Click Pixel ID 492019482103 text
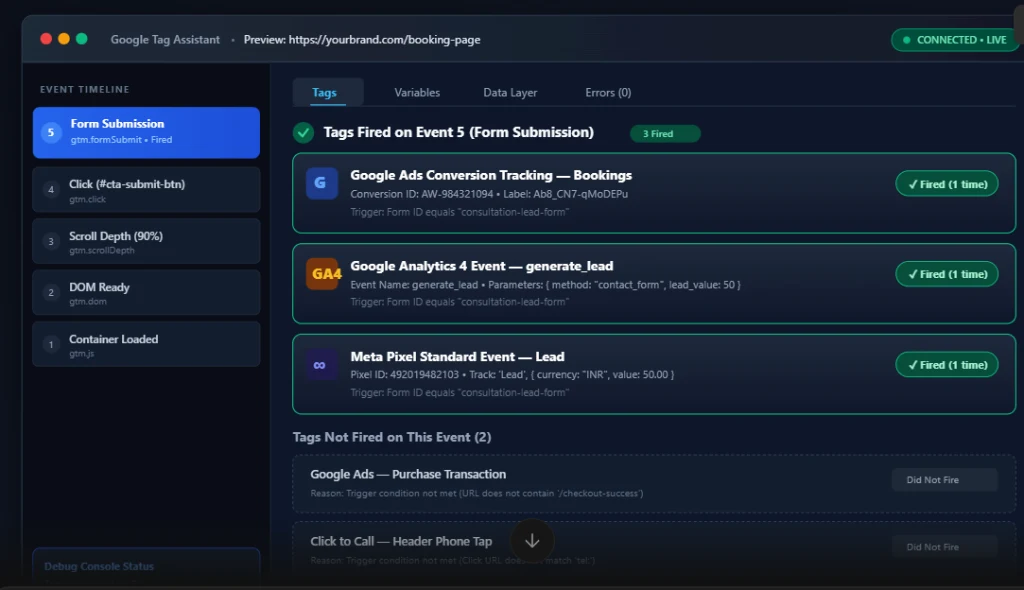 (x=405, y=374)
